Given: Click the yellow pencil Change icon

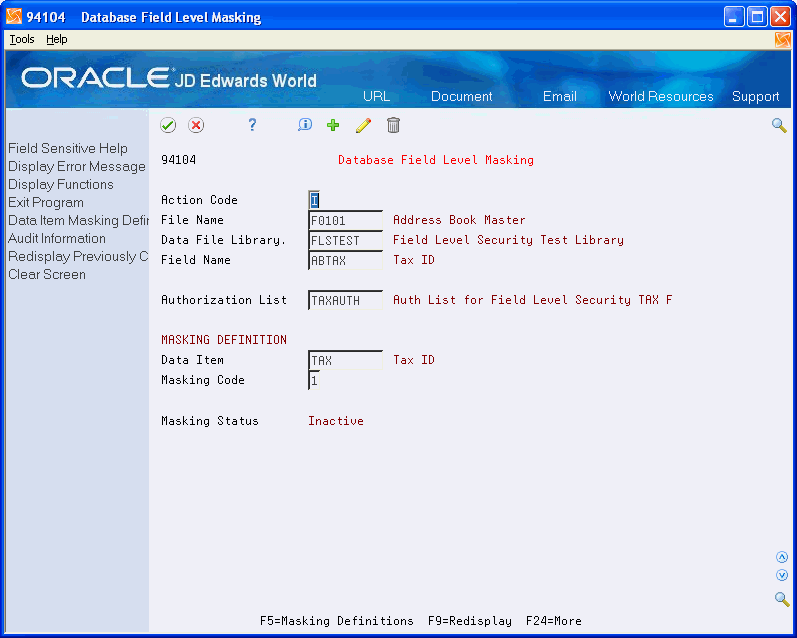Looking at the screenshot, I should click(x=363, y=125).
